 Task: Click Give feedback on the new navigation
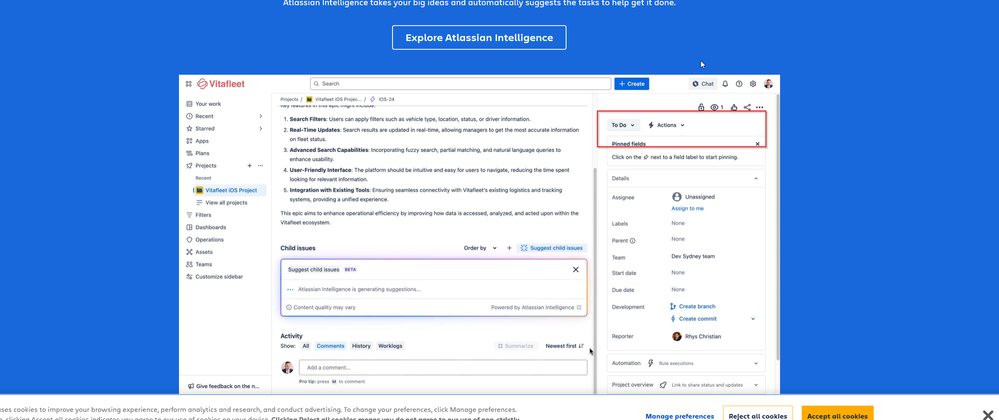click(x=224, y=386)
